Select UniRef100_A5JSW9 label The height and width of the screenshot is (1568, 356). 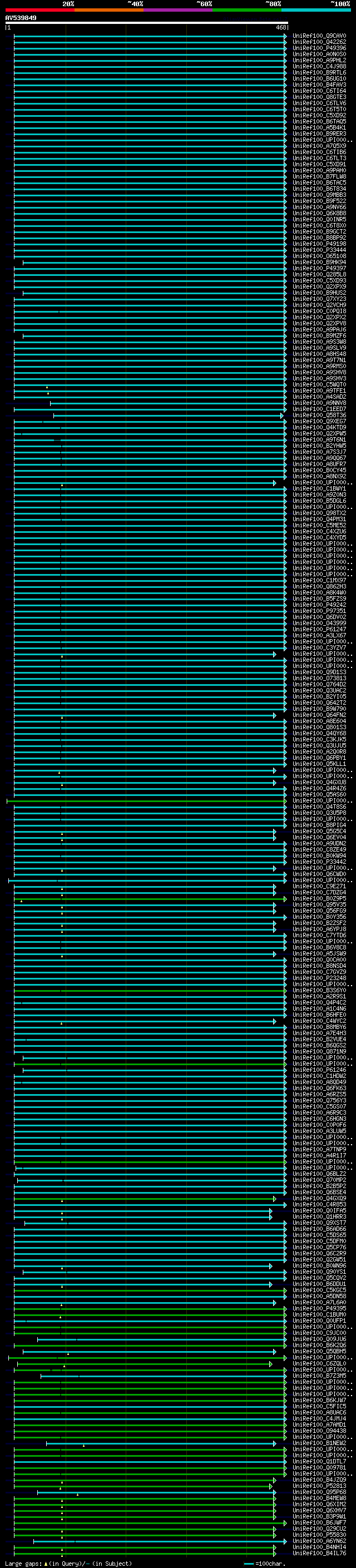point(319,954)
